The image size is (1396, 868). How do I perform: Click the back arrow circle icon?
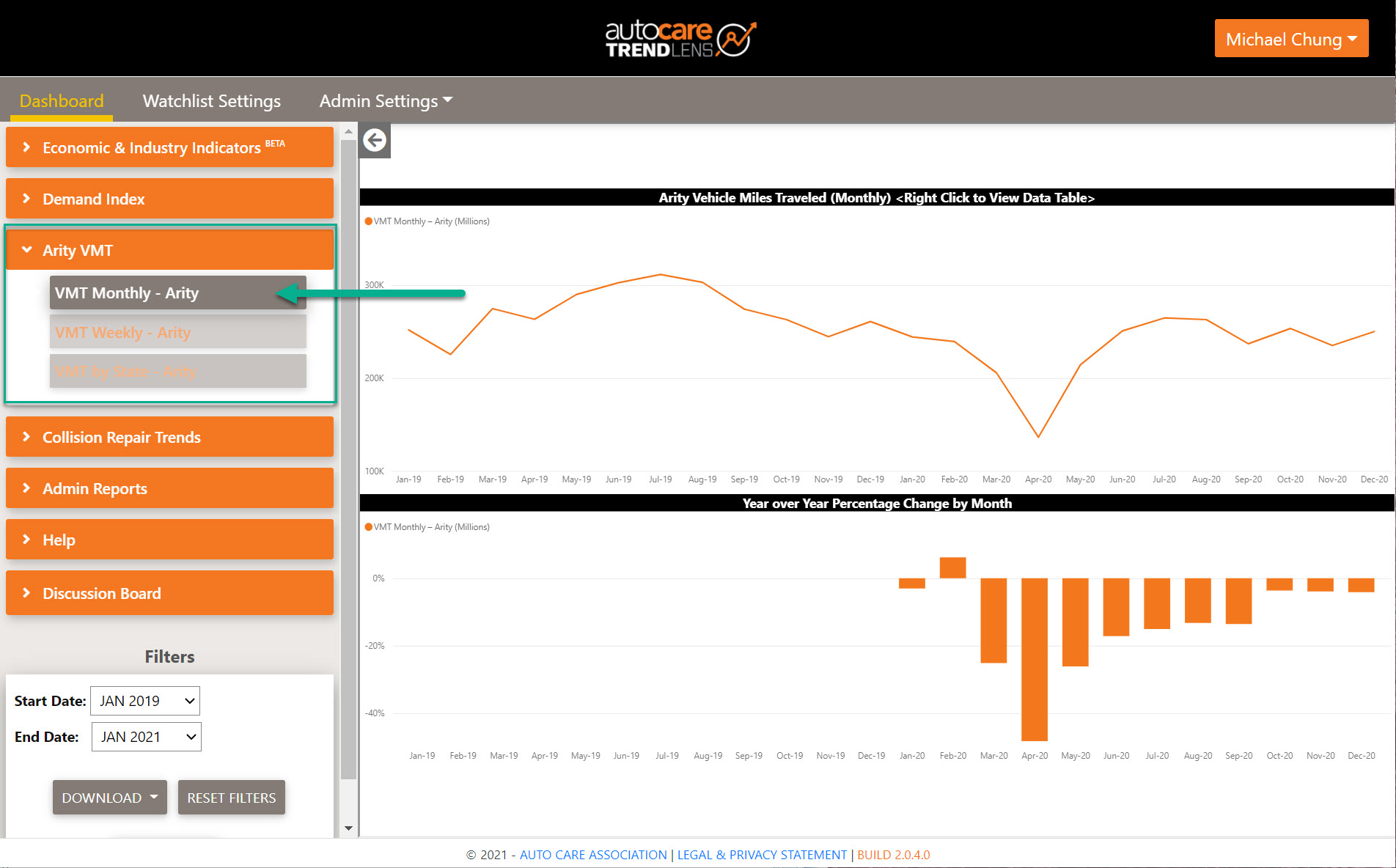pos(375,140)
